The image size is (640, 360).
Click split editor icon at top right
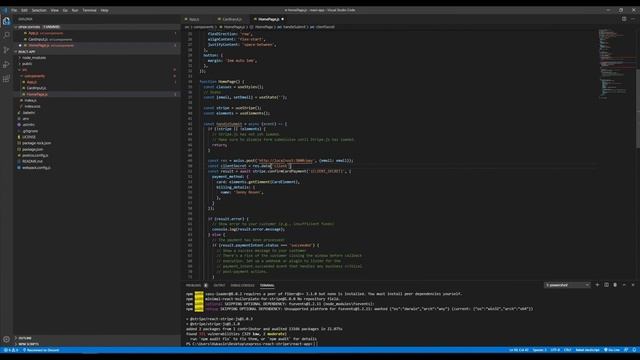coord(624,19)
